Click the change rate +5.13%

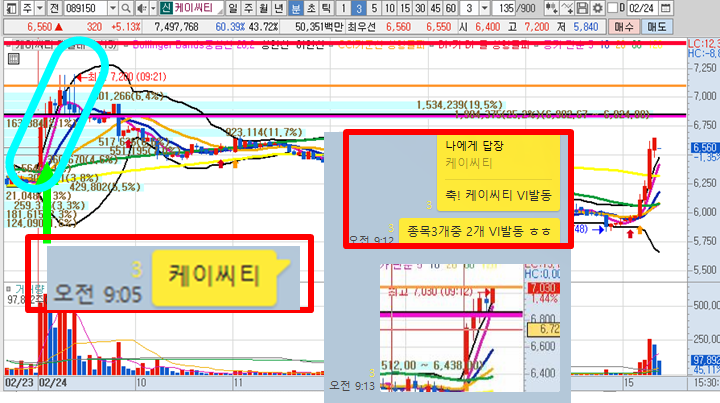(x=125, y=27)
